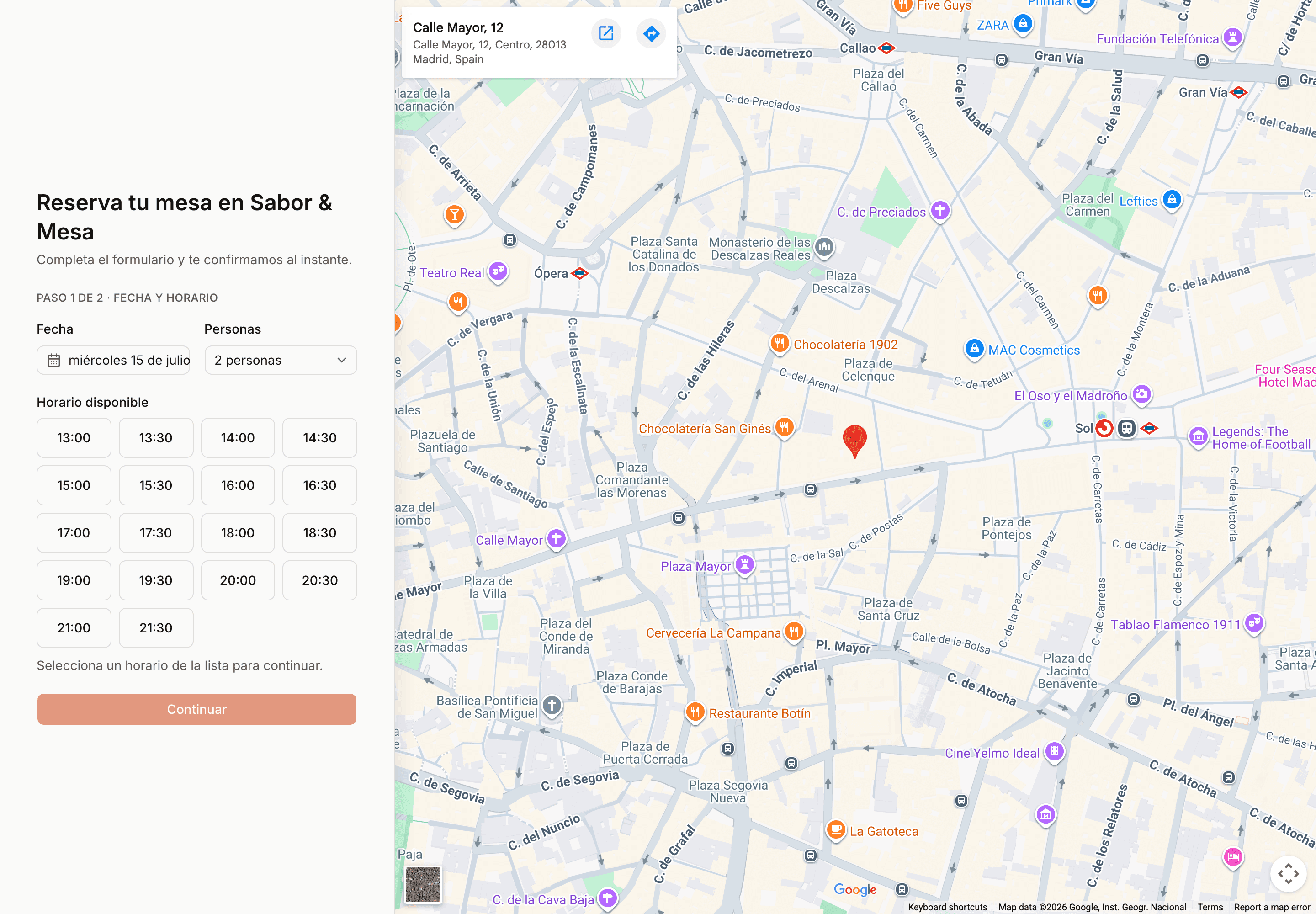
Task: Click the Sol metro station icon
Action: coord(1149,428)
